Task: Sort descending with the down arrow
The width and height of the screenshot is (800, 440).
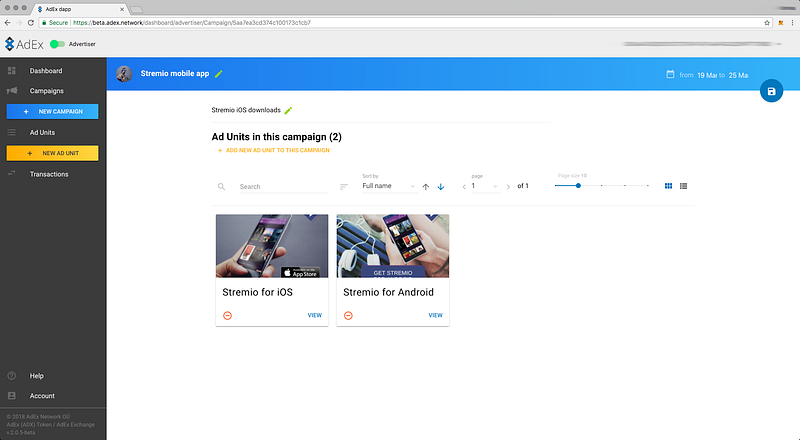Action: (x=441, y=187)
